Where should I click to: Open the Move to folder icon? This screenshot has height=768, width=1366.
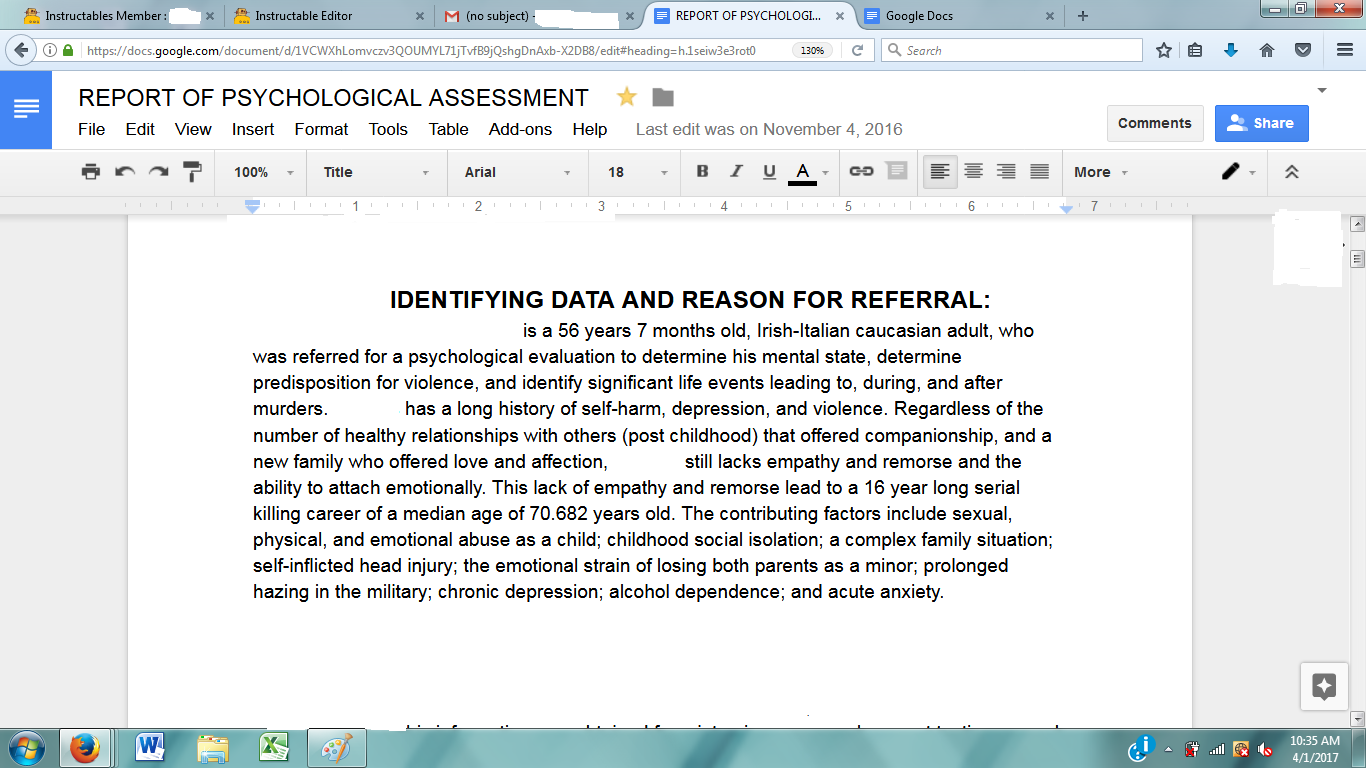[662, 97]
